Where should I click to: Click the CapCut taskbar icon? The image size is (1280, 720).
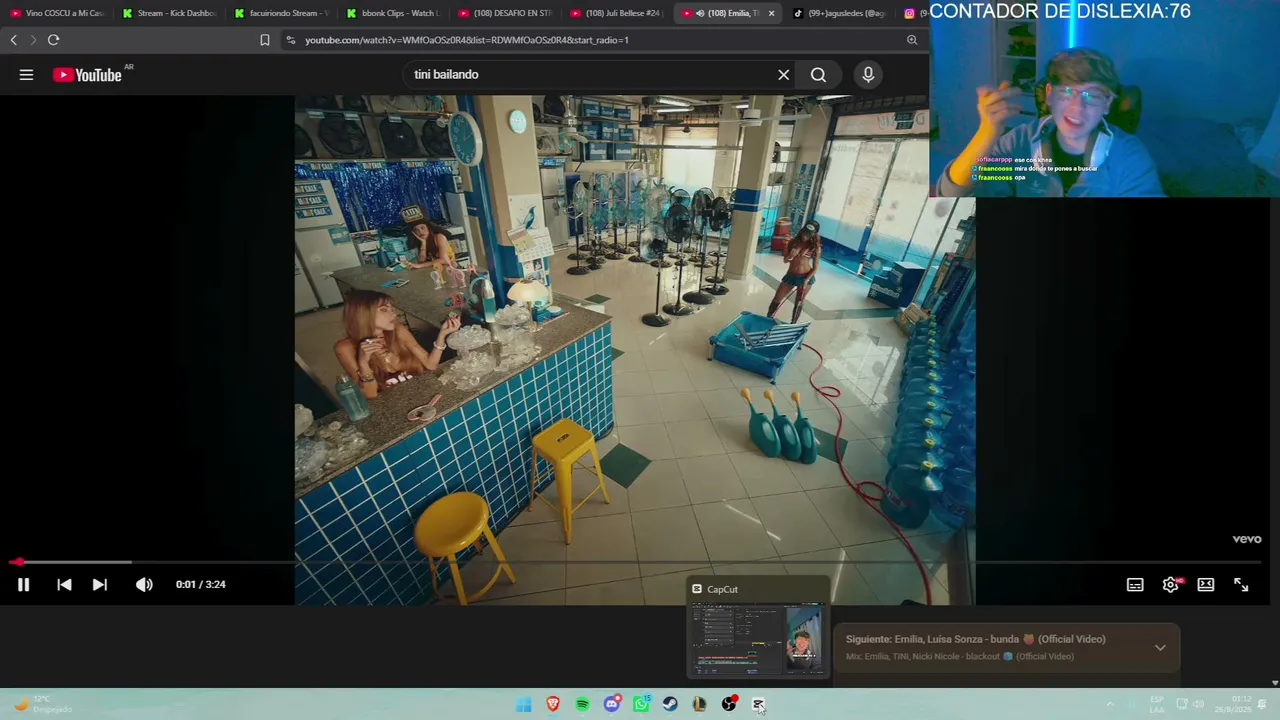click(758, 705)
